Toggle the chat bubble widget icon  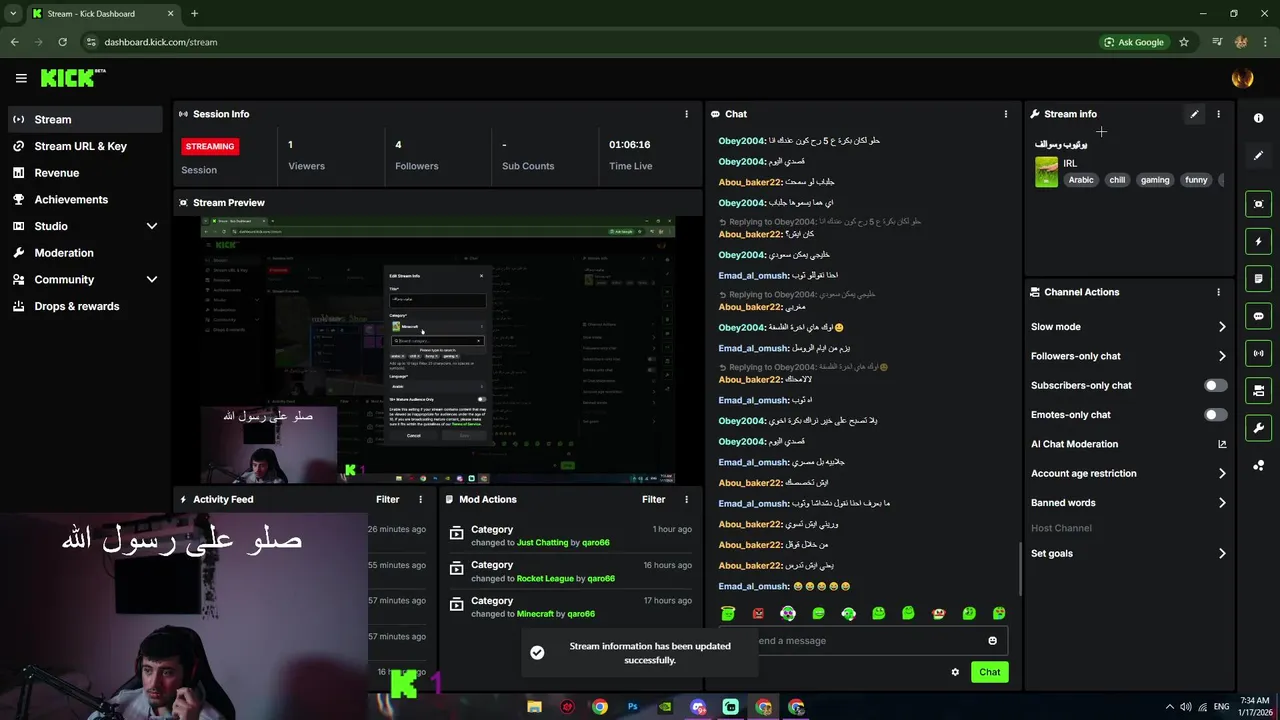(x=1258, y=316)
